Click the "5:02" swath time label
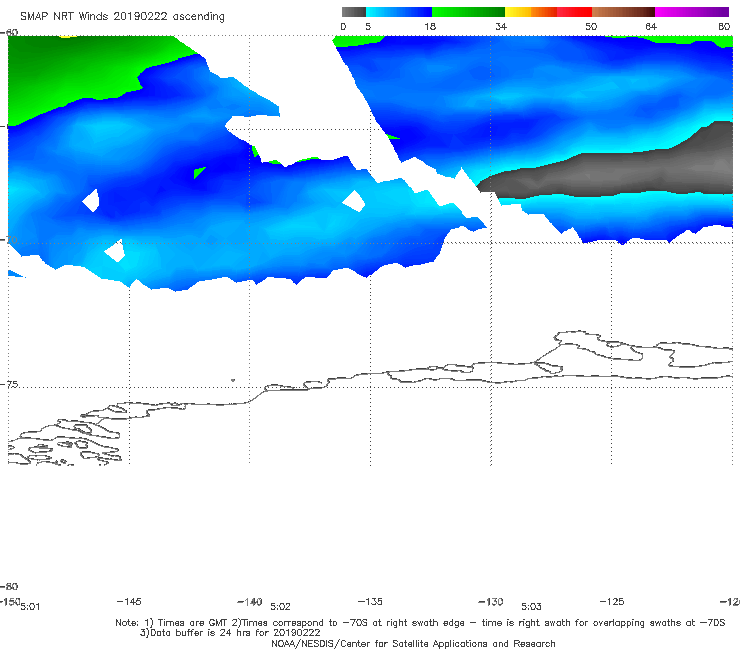This screenshot has height=650, width=740. click(x=280, y=607)
